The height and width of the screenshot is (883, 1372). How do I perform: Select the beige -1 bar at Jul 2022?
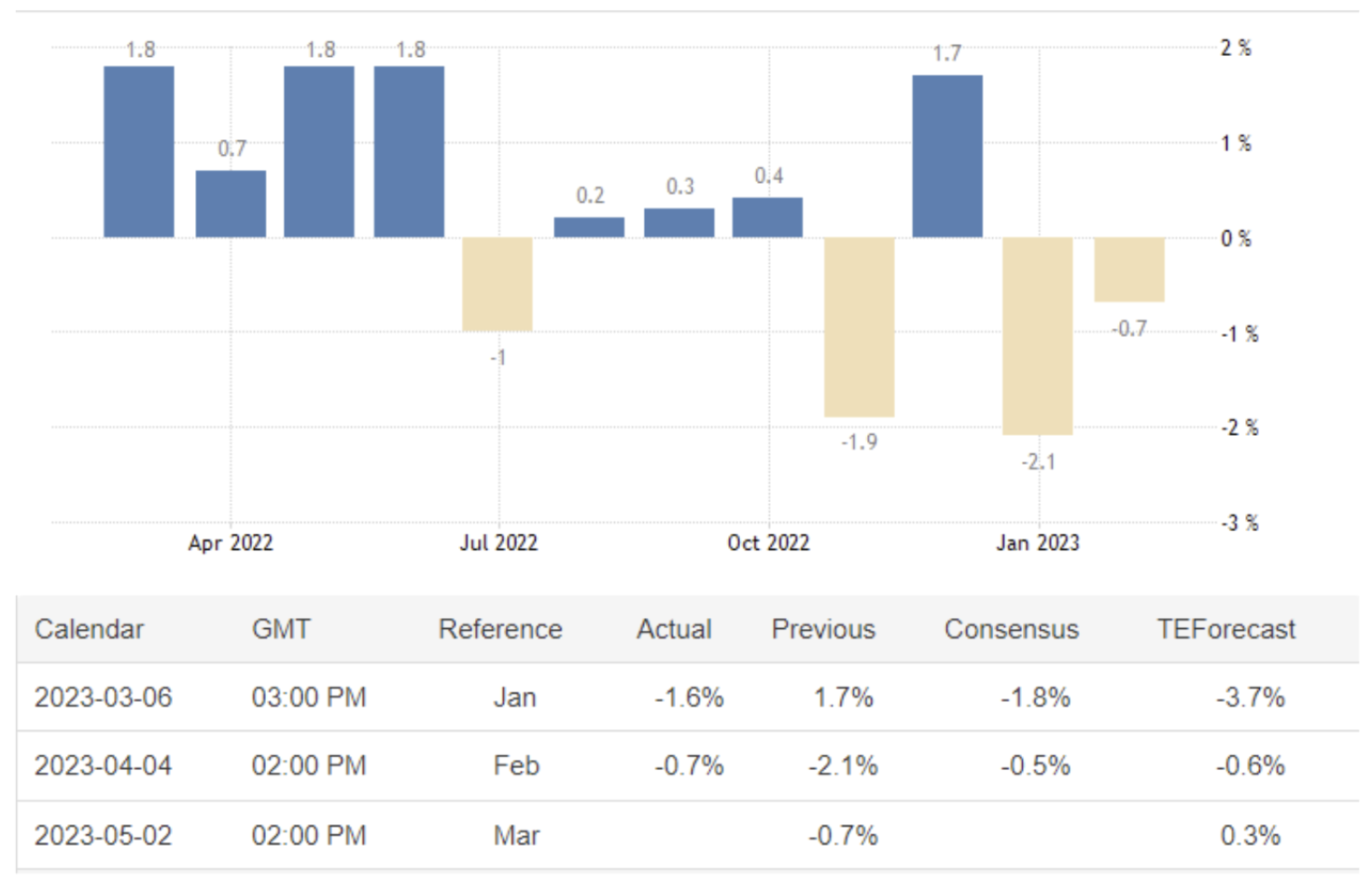point(497,284)
